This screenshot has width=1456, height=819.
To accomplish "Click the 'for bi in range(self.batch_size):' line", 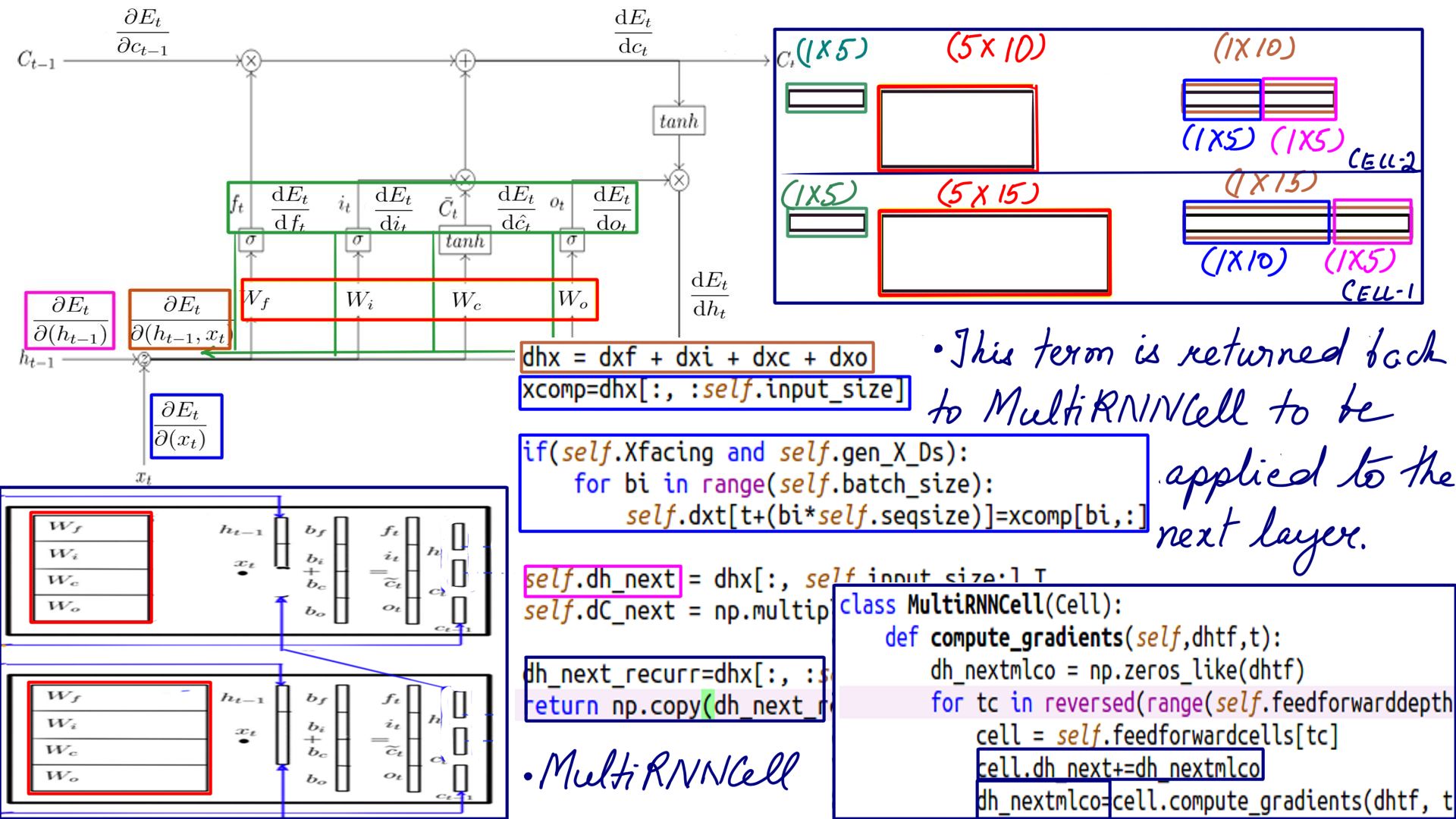I will 783,484.
